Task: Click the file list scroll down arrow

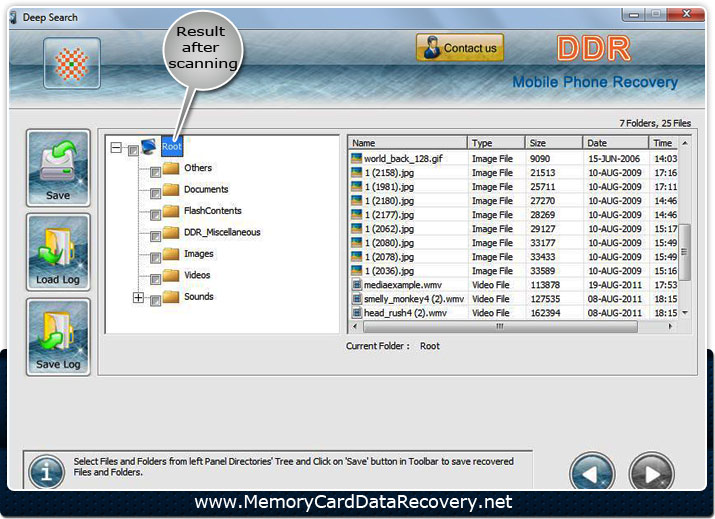Action: pyautogui.click(x=684, y=313)
